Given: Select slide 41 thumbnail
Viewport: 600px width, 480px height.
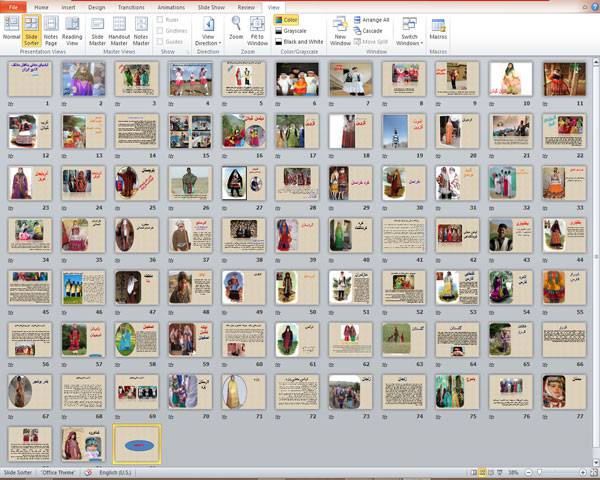Looking at the screenshot, I should point(404,235).
